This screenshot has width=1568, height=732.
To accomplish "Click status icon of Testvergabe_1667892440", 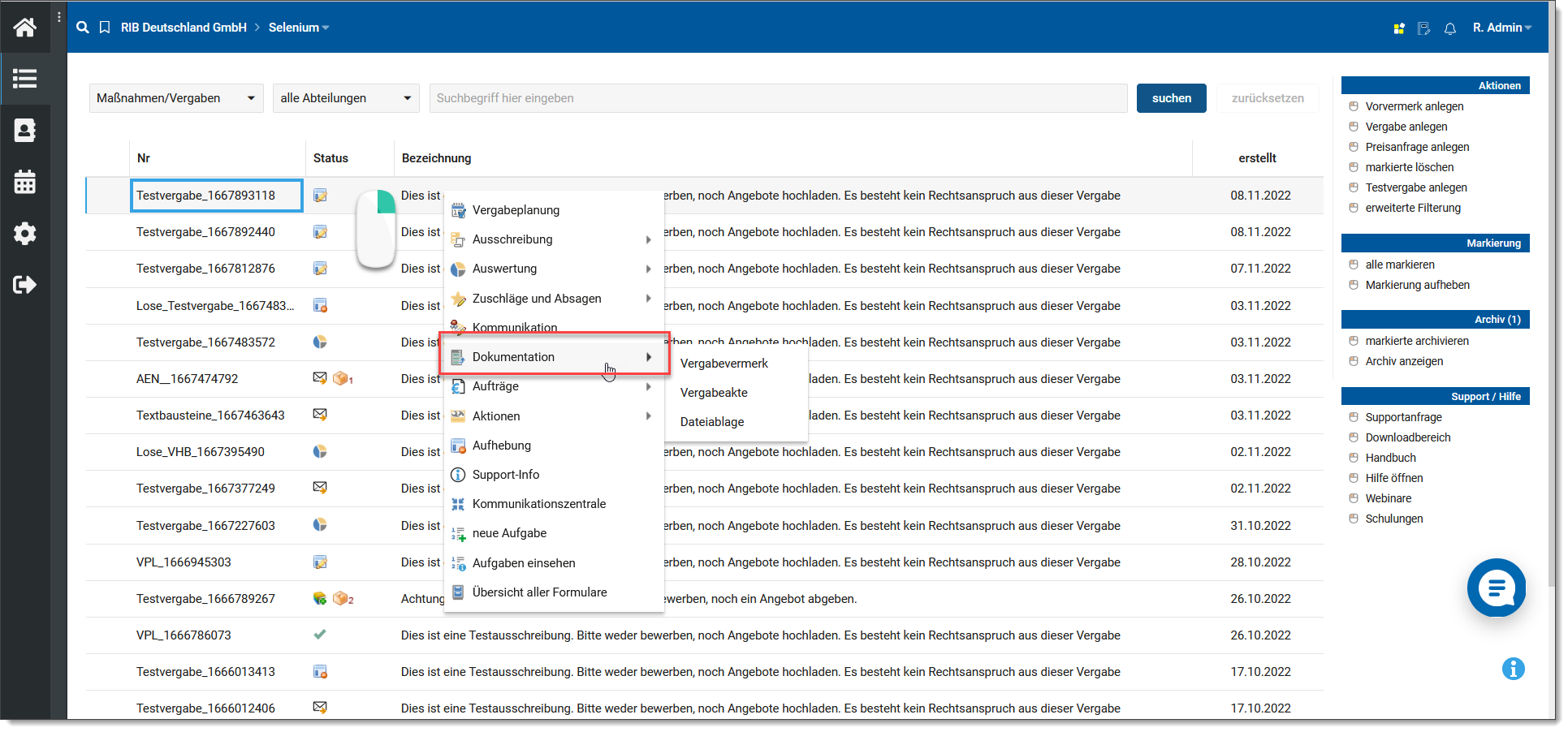I will (x=321, y=232).
